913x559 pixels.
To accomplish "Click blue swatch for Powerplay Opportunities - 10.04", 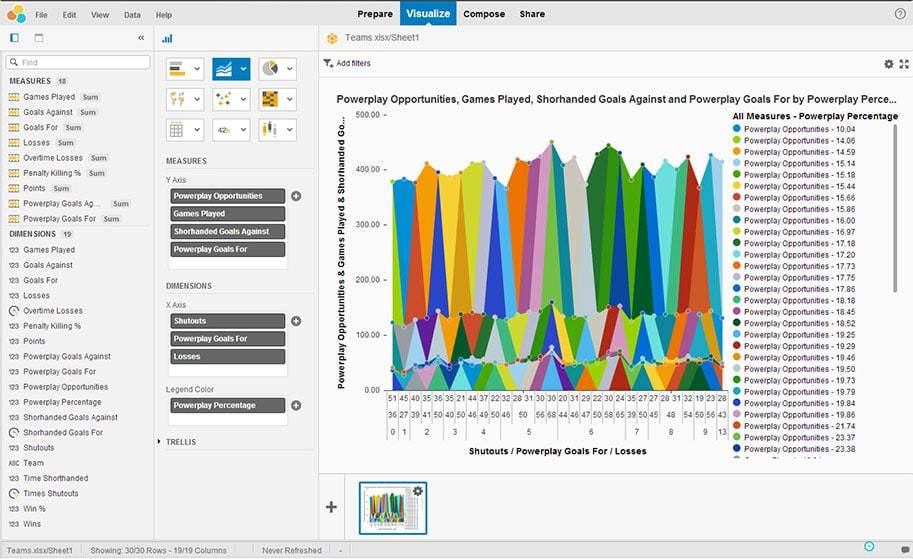I will coord(737,129).
